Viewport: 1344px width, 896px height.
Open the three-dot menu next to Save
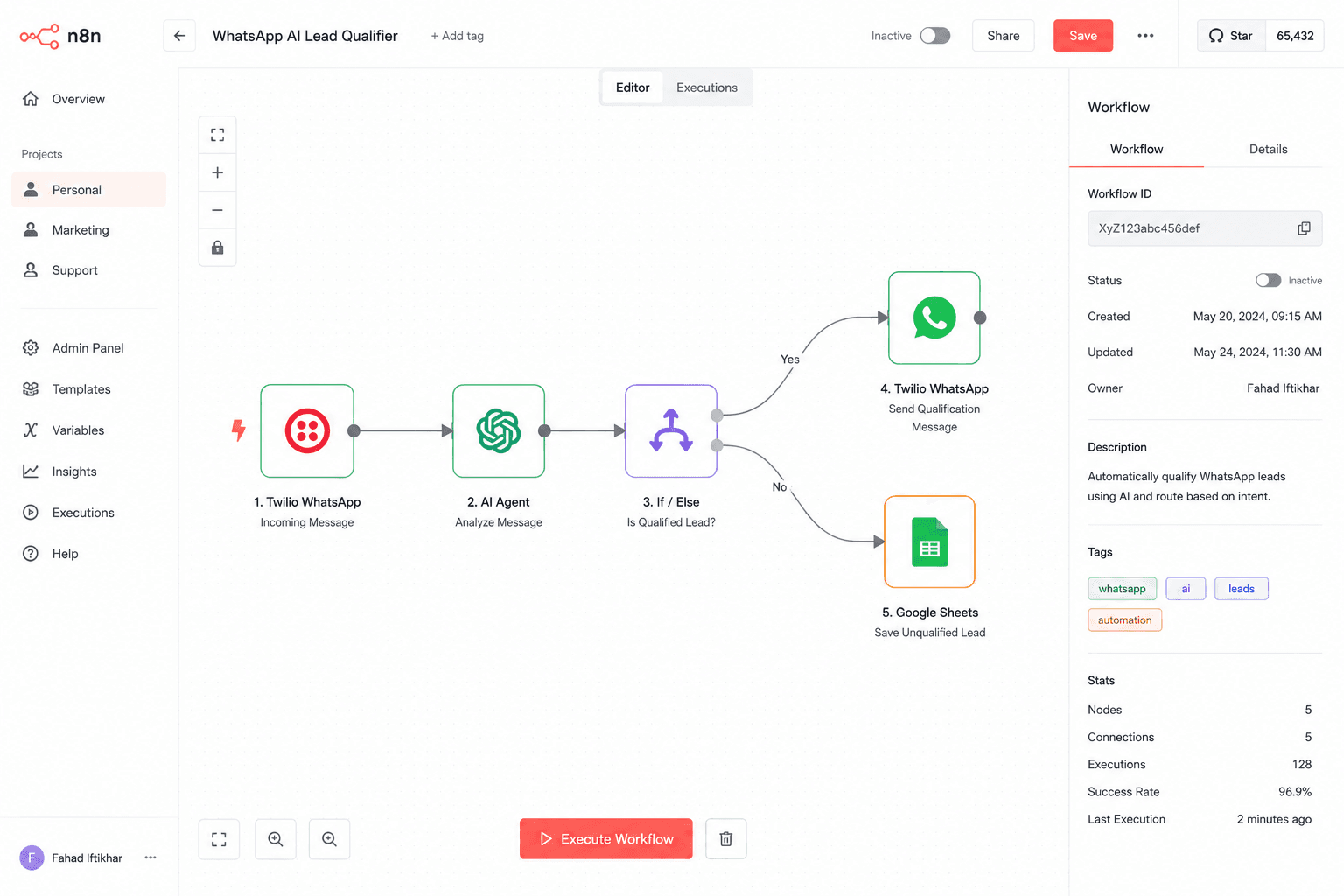point(1145,36)
